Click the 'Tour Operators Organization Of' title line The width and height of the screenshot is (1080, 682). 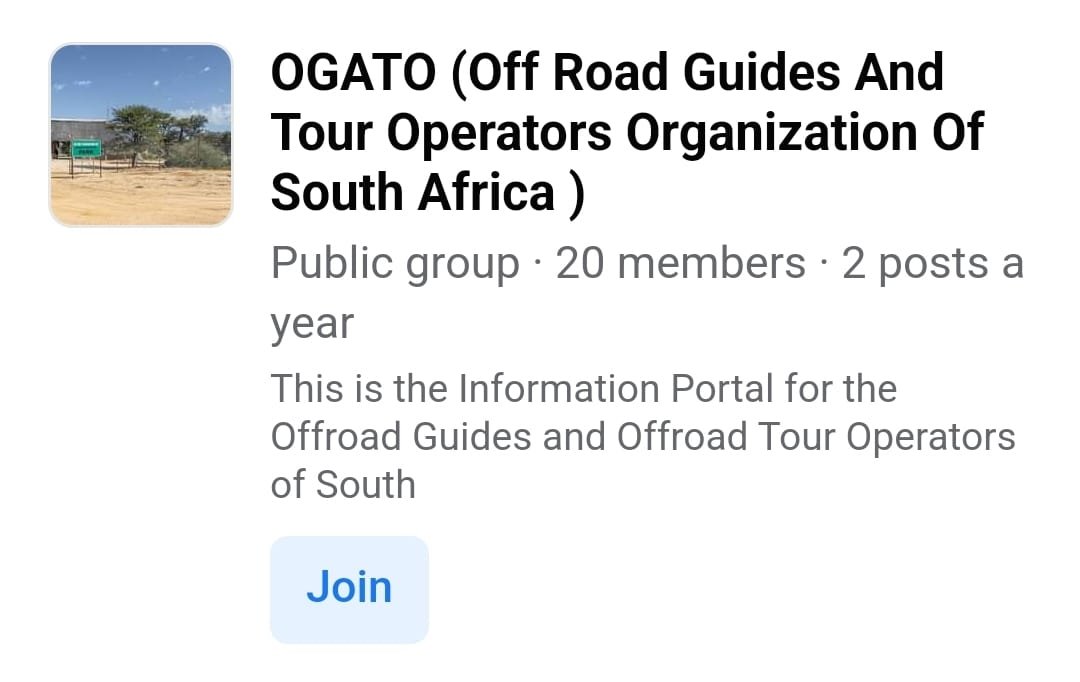627,132
